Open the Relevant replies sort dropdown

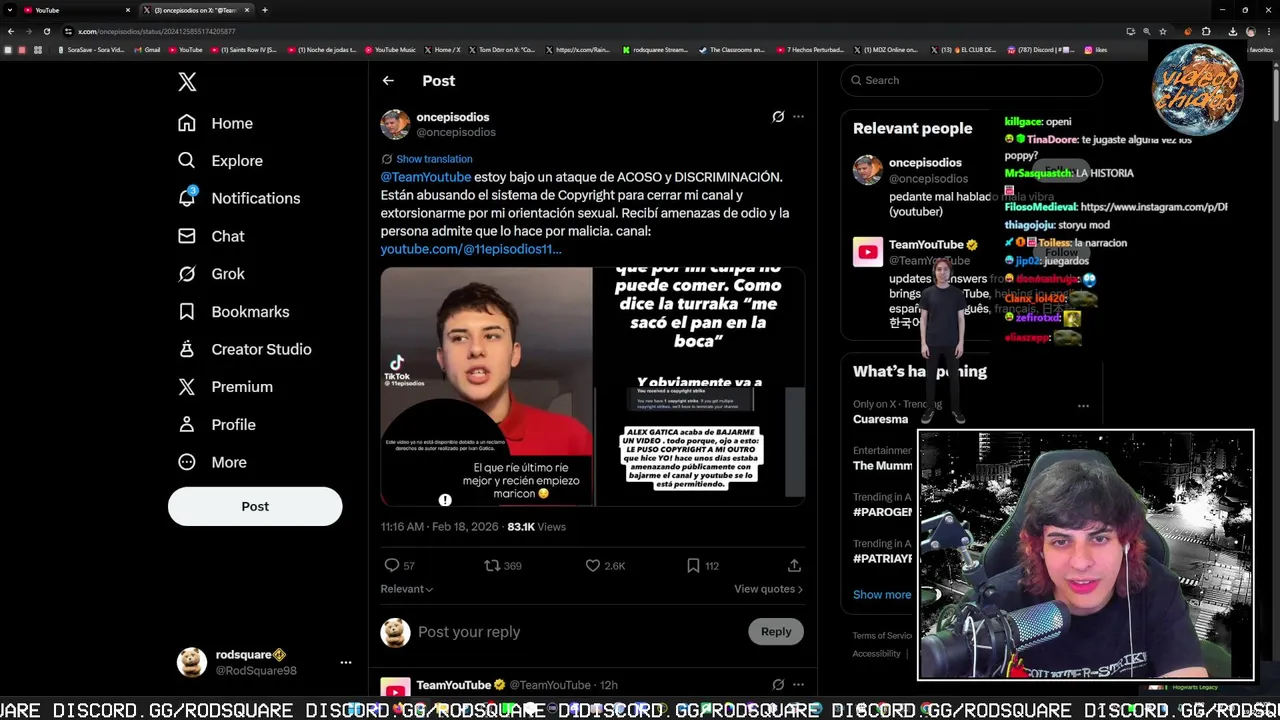pos(407,589)
